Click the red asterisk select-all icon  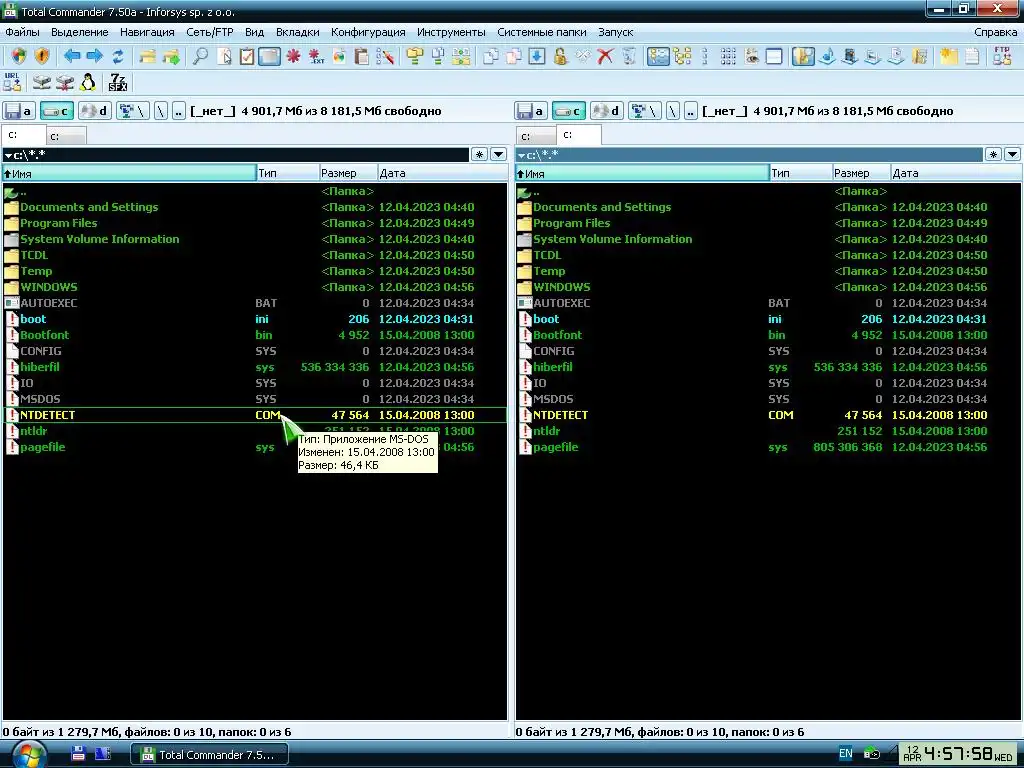point(293,56)
